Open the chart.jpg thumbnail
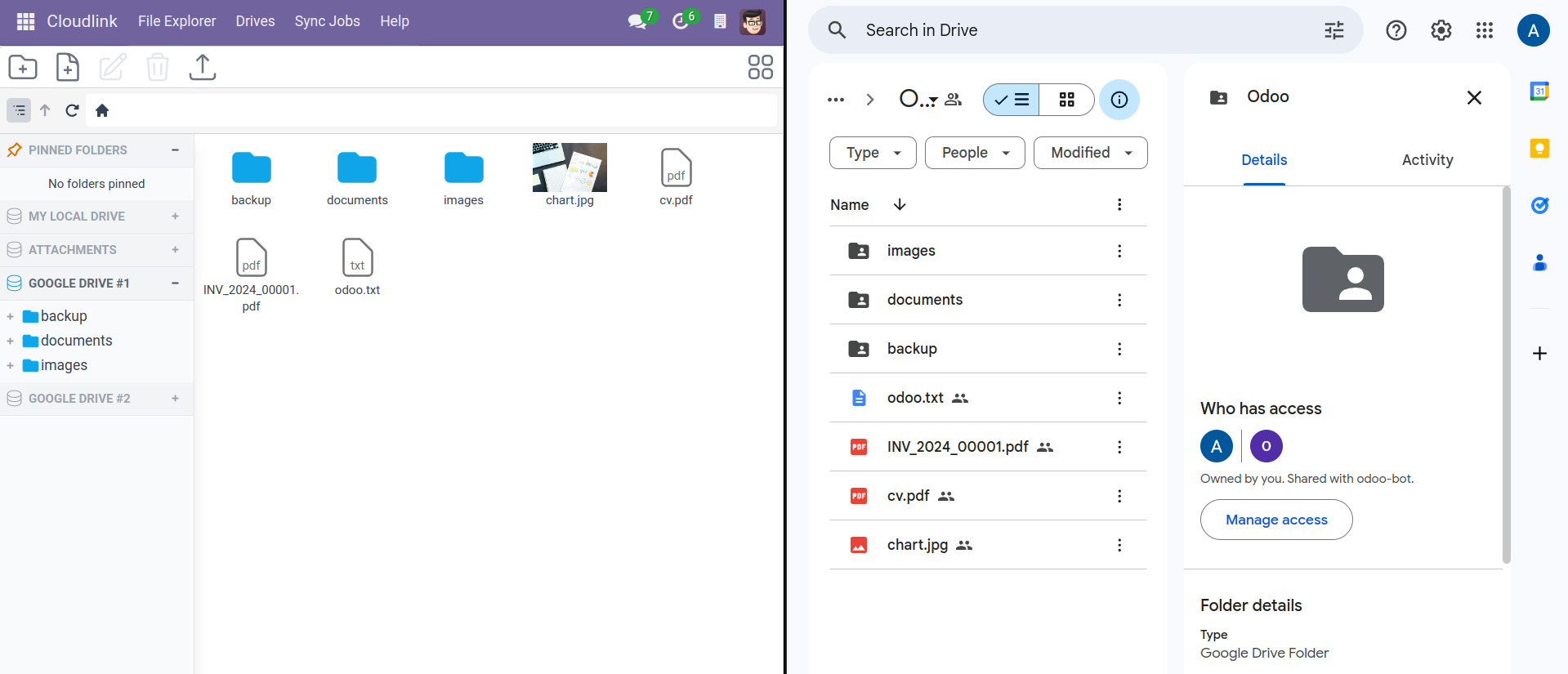This screenshot has width=1568, height=674. 570,167
